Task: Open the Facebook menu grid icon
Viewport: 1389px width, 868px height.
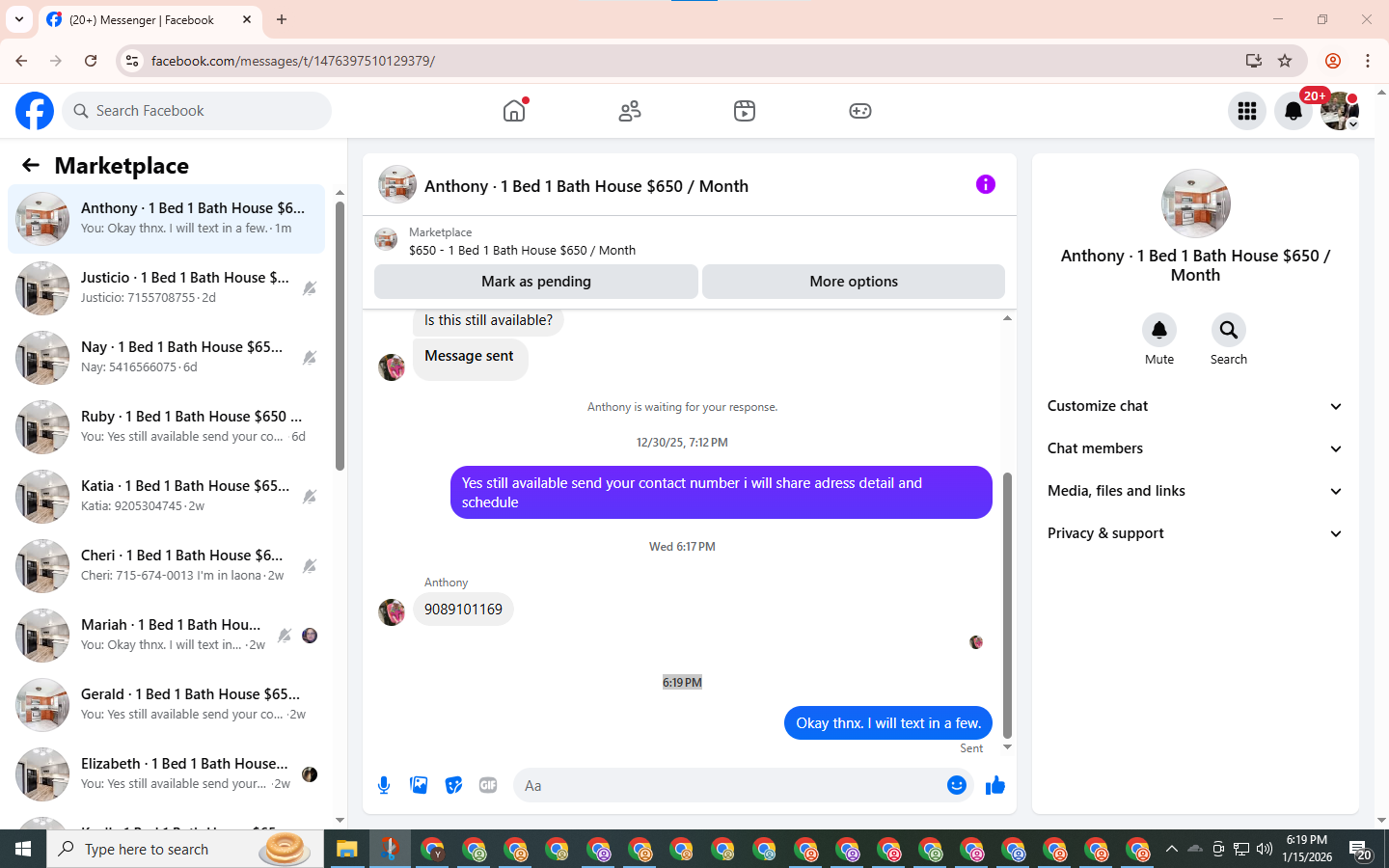Action: click(1247, 111)
